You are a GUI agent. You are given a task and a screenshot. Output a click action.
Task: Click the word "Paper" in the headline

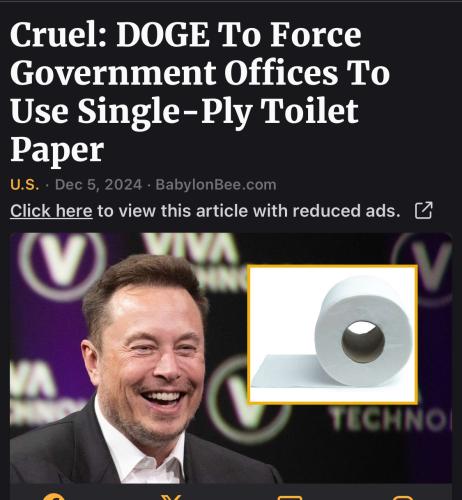[x=57, y=150]
